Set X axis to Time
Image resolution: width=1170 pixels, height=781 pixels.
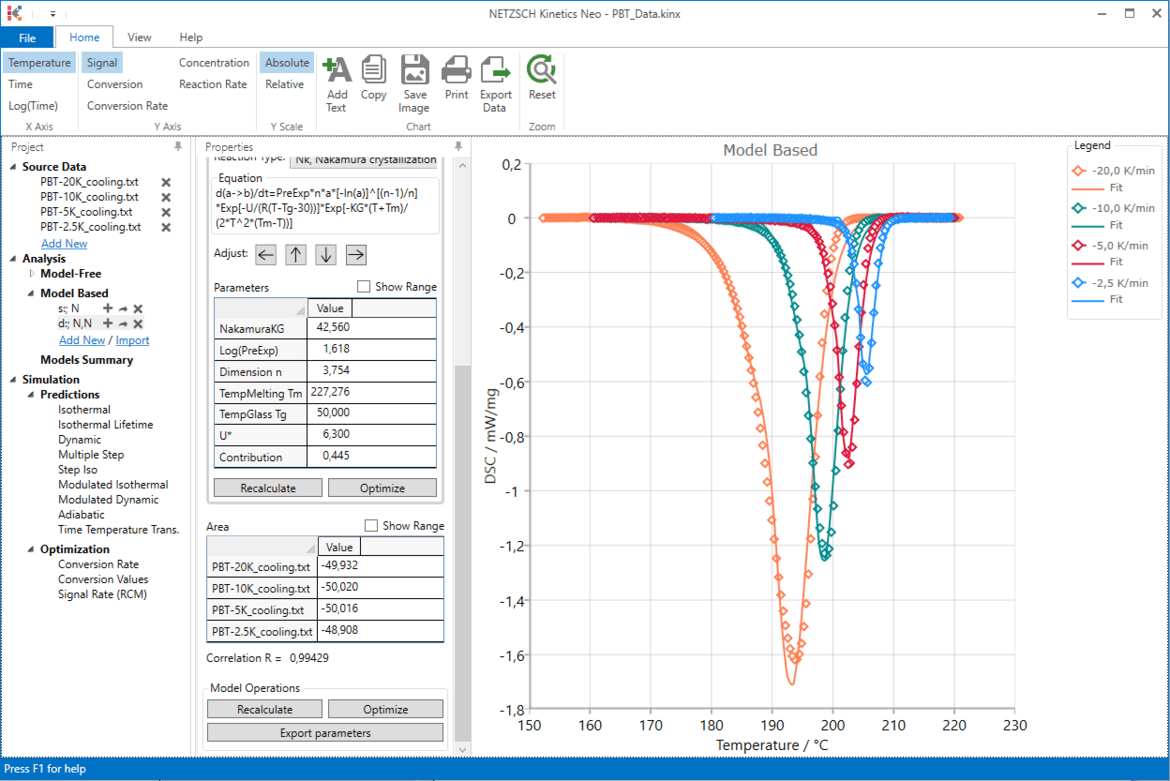[20, 84]
